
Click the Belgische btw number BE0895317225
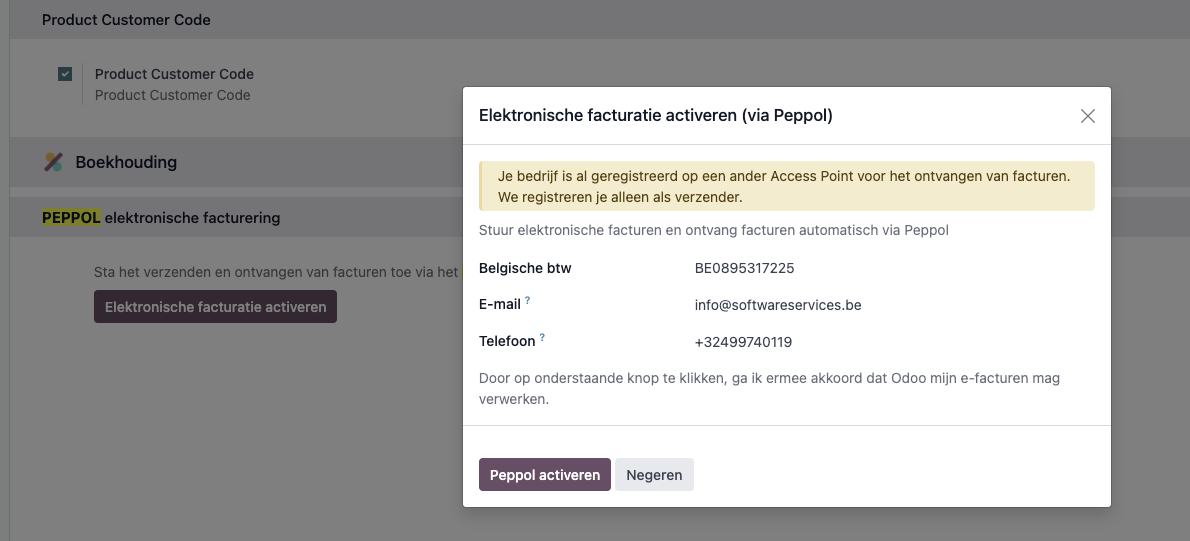[745, 268]
